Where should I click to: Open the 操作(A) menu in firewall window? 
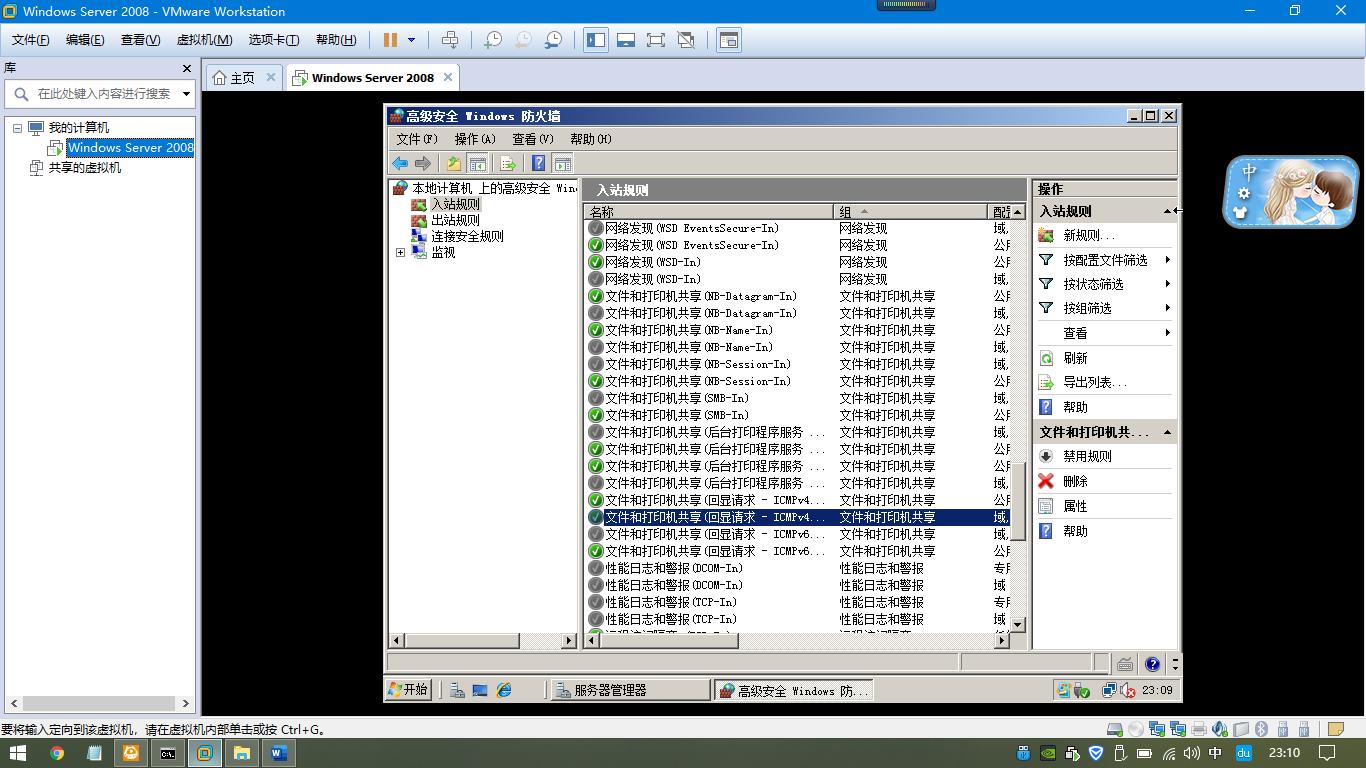[474, 139]
